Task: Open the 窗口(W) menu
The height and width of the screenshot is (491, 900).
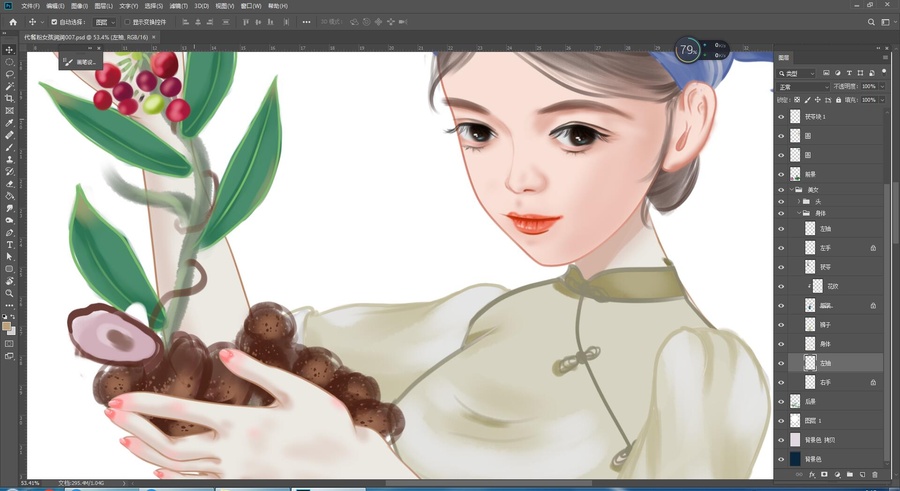Action: point(251,6)
